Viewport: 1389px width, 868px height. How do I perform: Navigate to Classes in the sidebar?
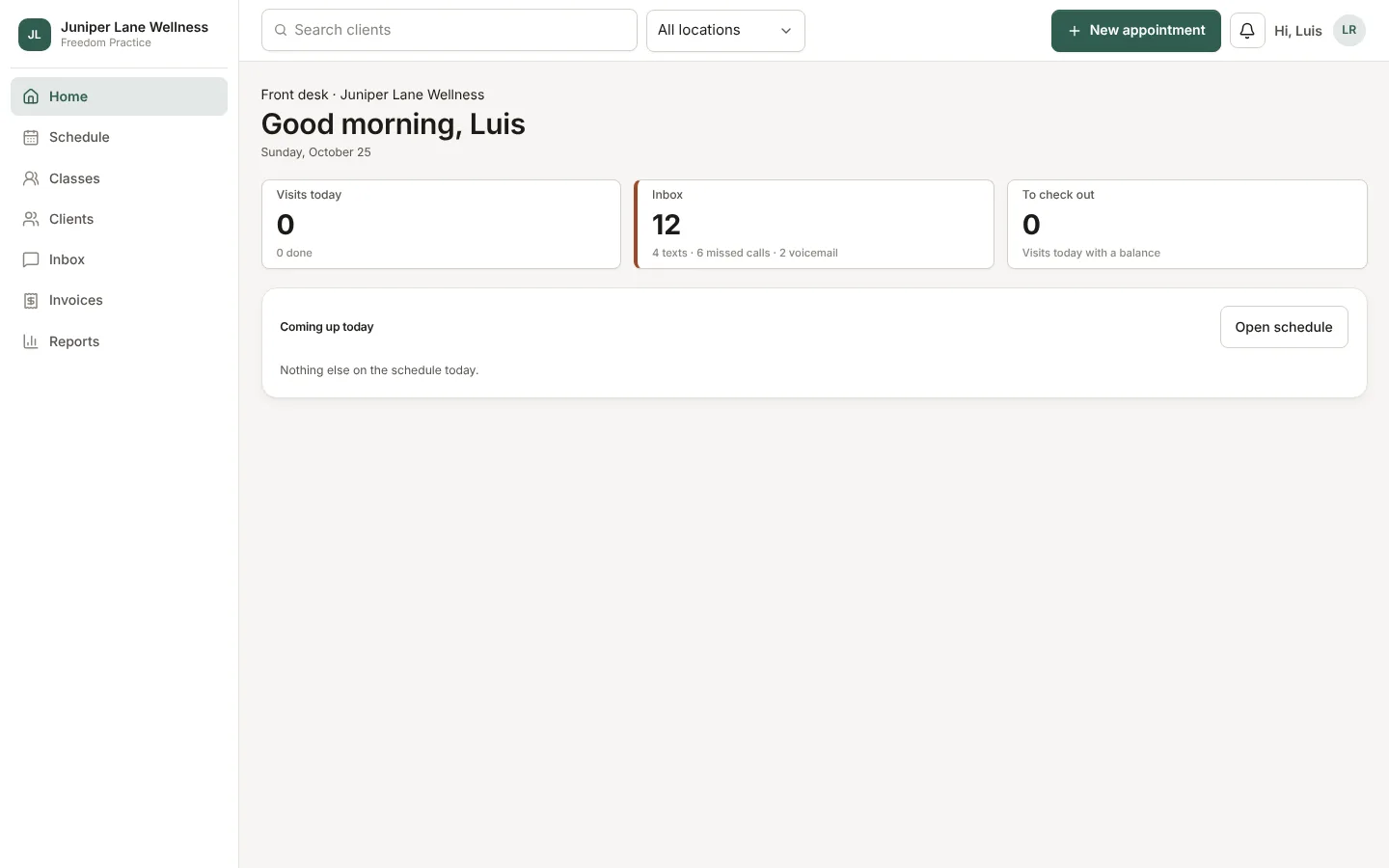coord(120,178)
